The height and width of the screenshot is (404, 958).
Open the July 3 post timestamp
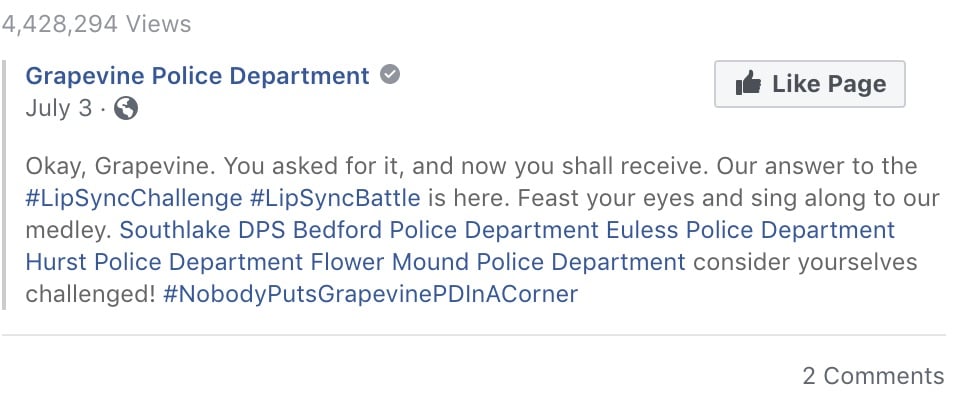point(59,109)
